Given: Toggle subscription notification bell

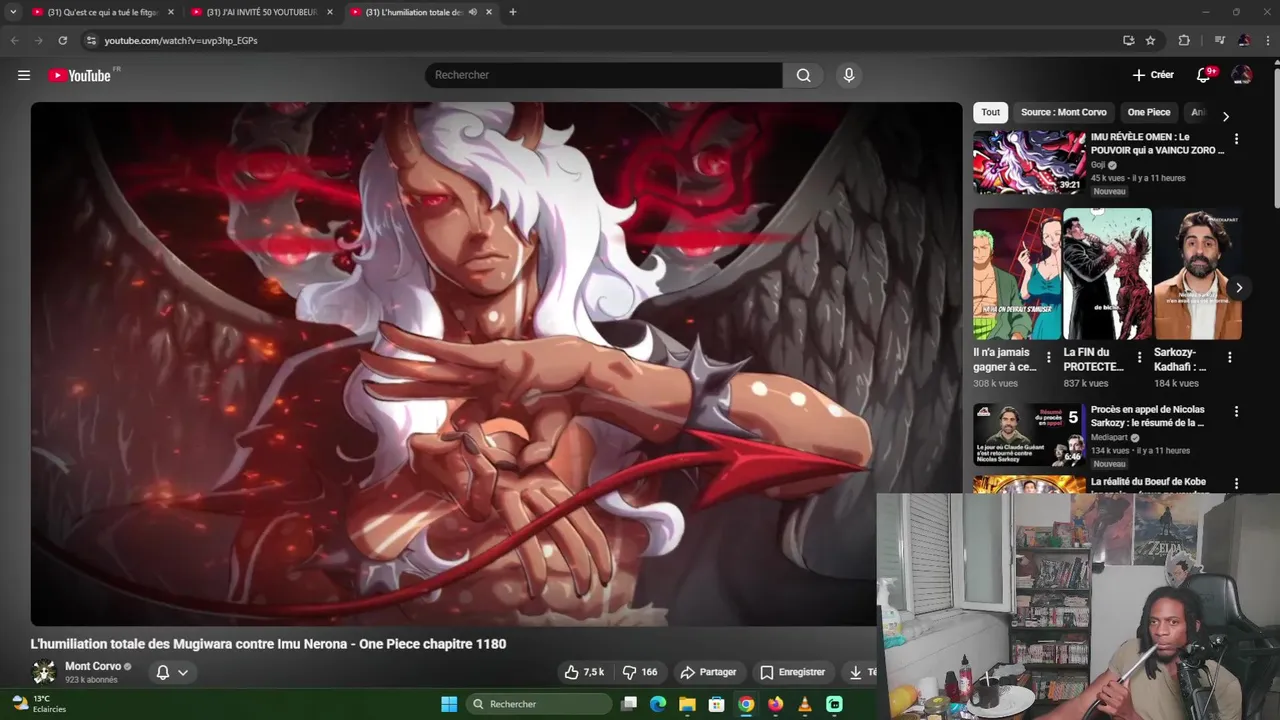Looking at the screenshot, I should tap(163, 672).
